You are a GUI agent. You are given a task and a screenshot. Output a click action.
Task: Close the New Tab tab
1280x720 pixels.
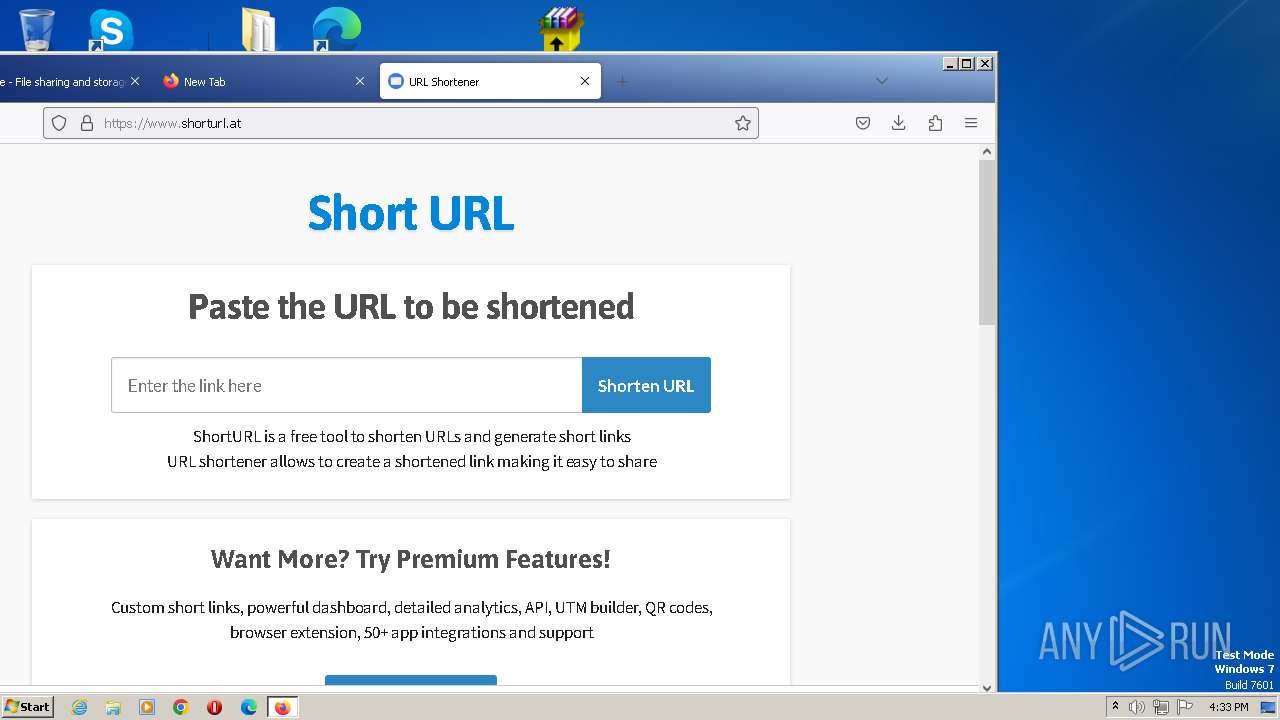(360, 81)
